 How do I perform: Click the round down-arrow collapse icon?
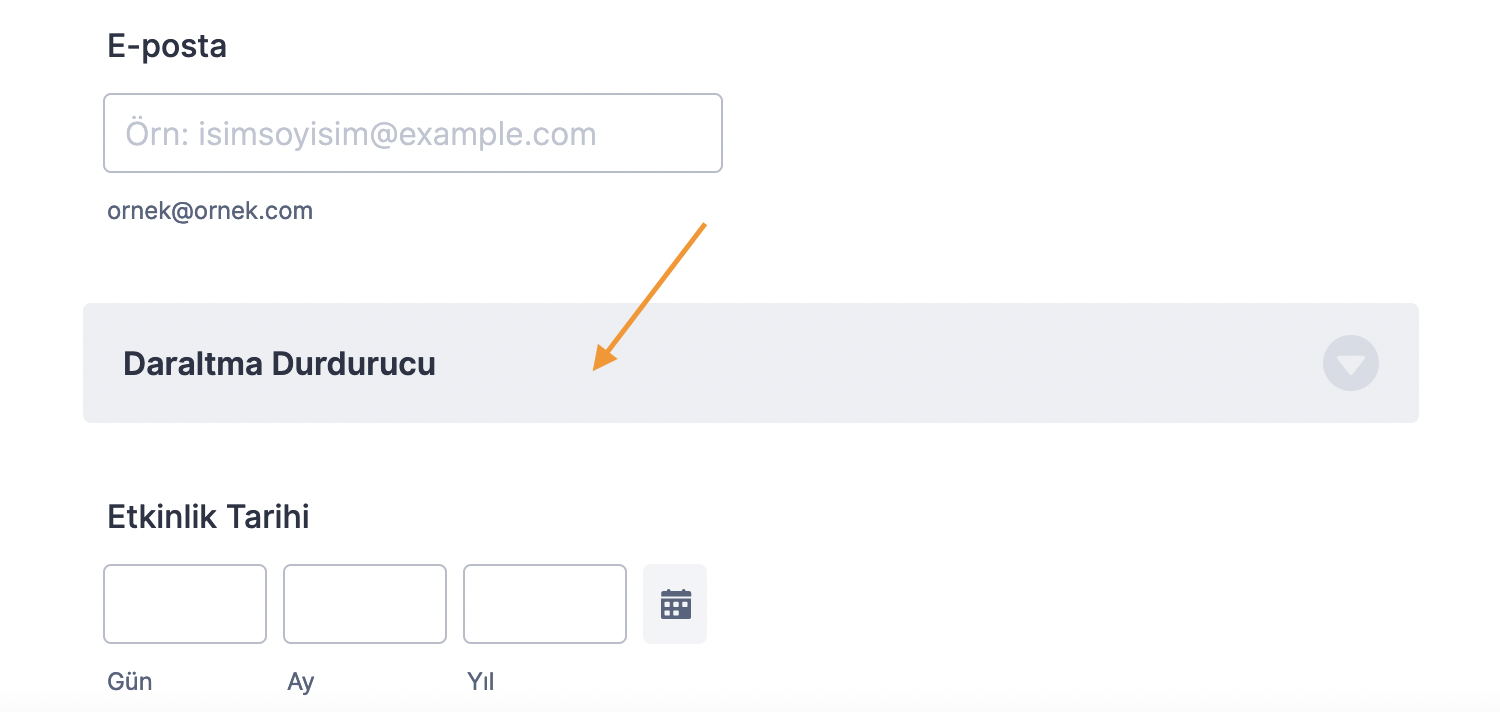[x=1350, y=363]
